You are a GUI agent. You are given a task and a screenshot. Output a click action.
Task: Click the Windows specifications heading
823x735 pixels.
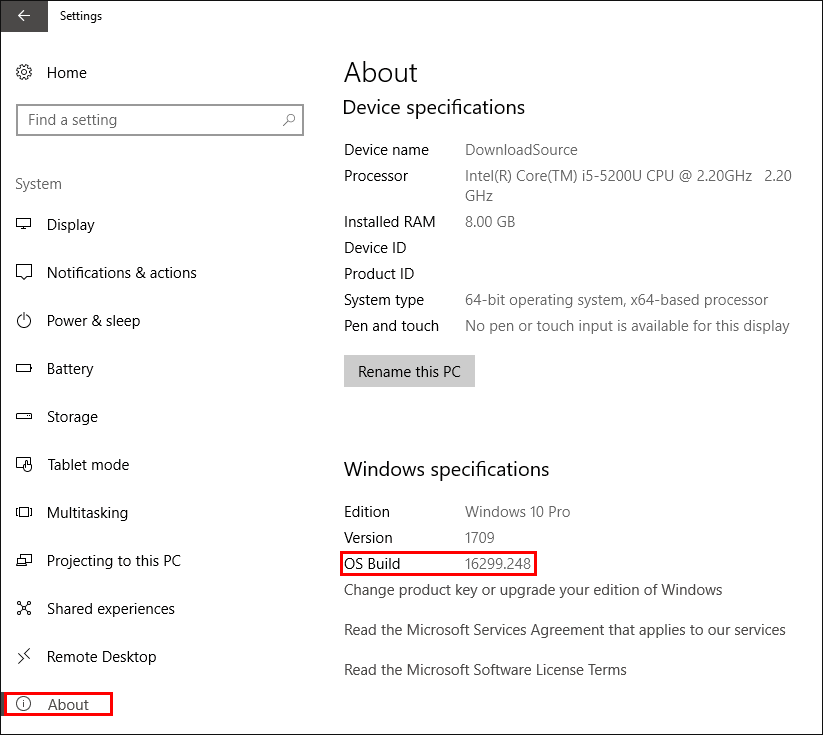[447, 469]
